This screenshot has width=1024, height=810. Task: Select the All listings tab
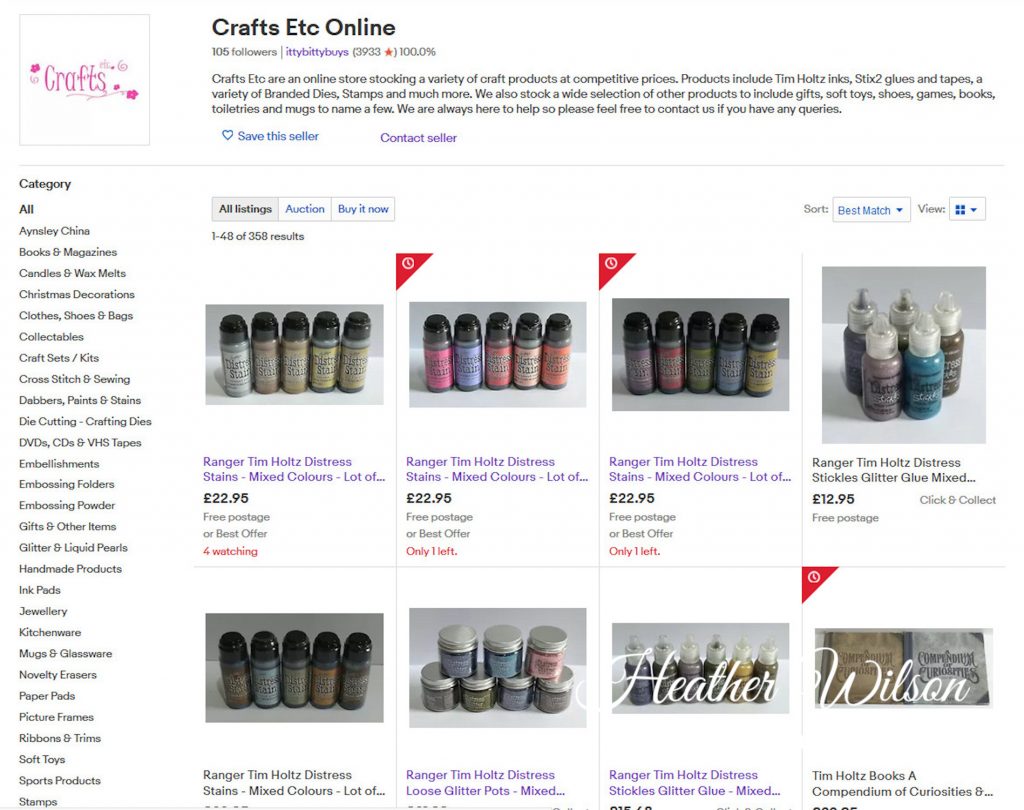point(245,209)
